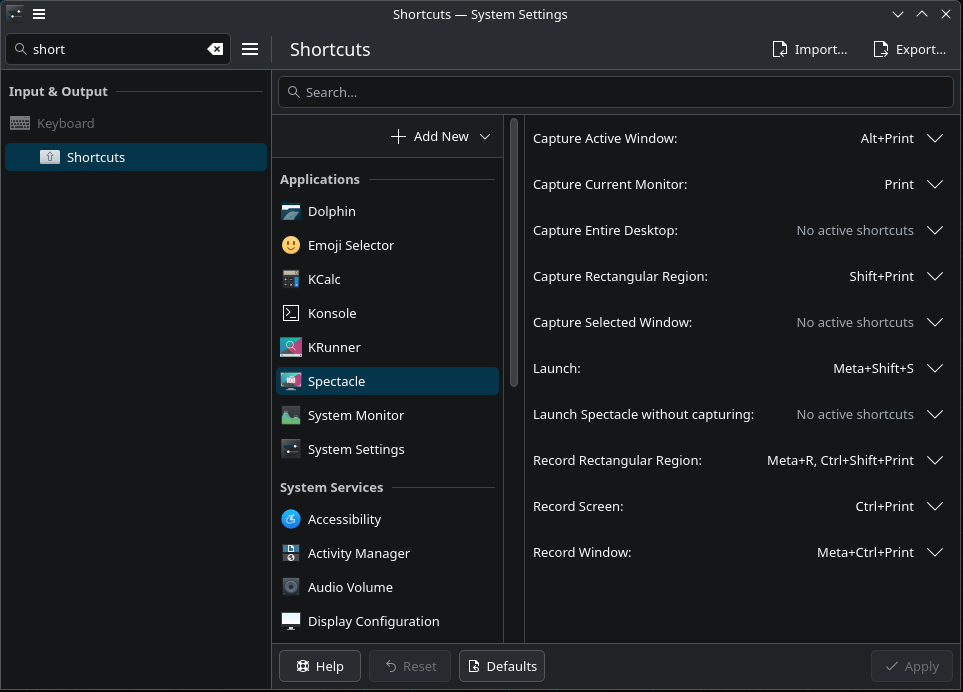Restore settings with Defaults button
Image resolution: width=963 pixels, height=692 pixels.
pyautogui.click(x=502, y=666)
